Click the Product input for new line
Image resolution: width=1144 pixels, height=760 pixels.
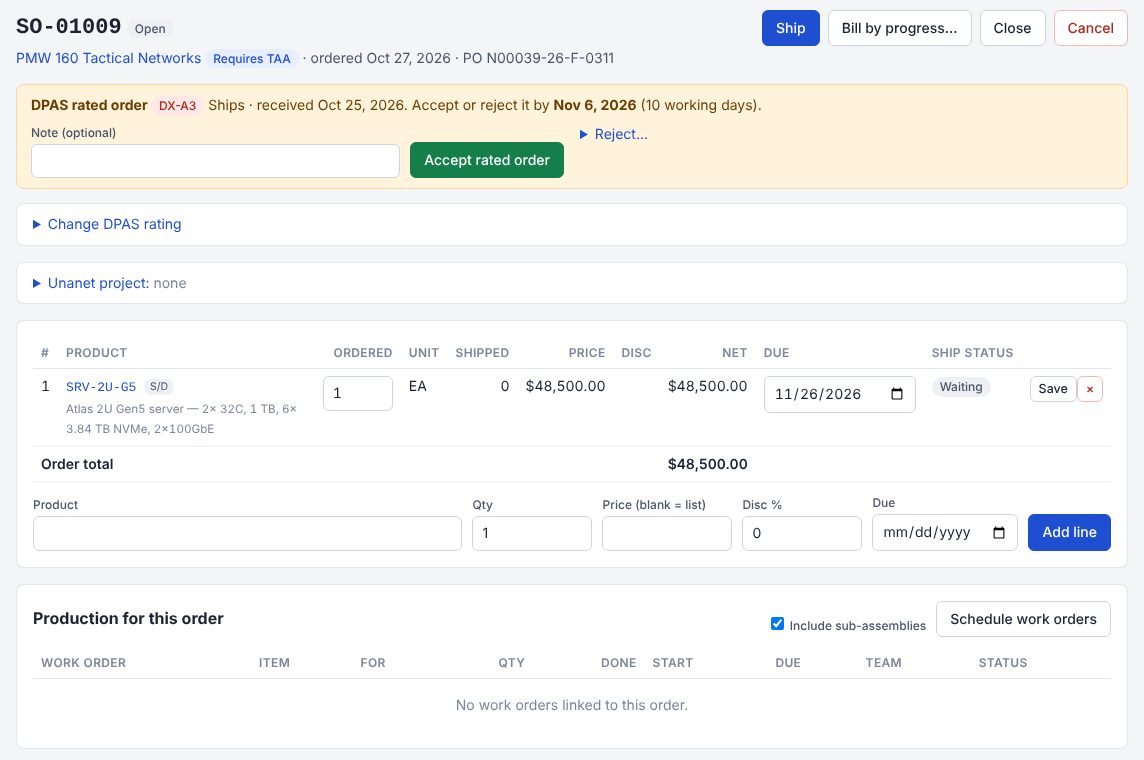click(x=247, y=533)
